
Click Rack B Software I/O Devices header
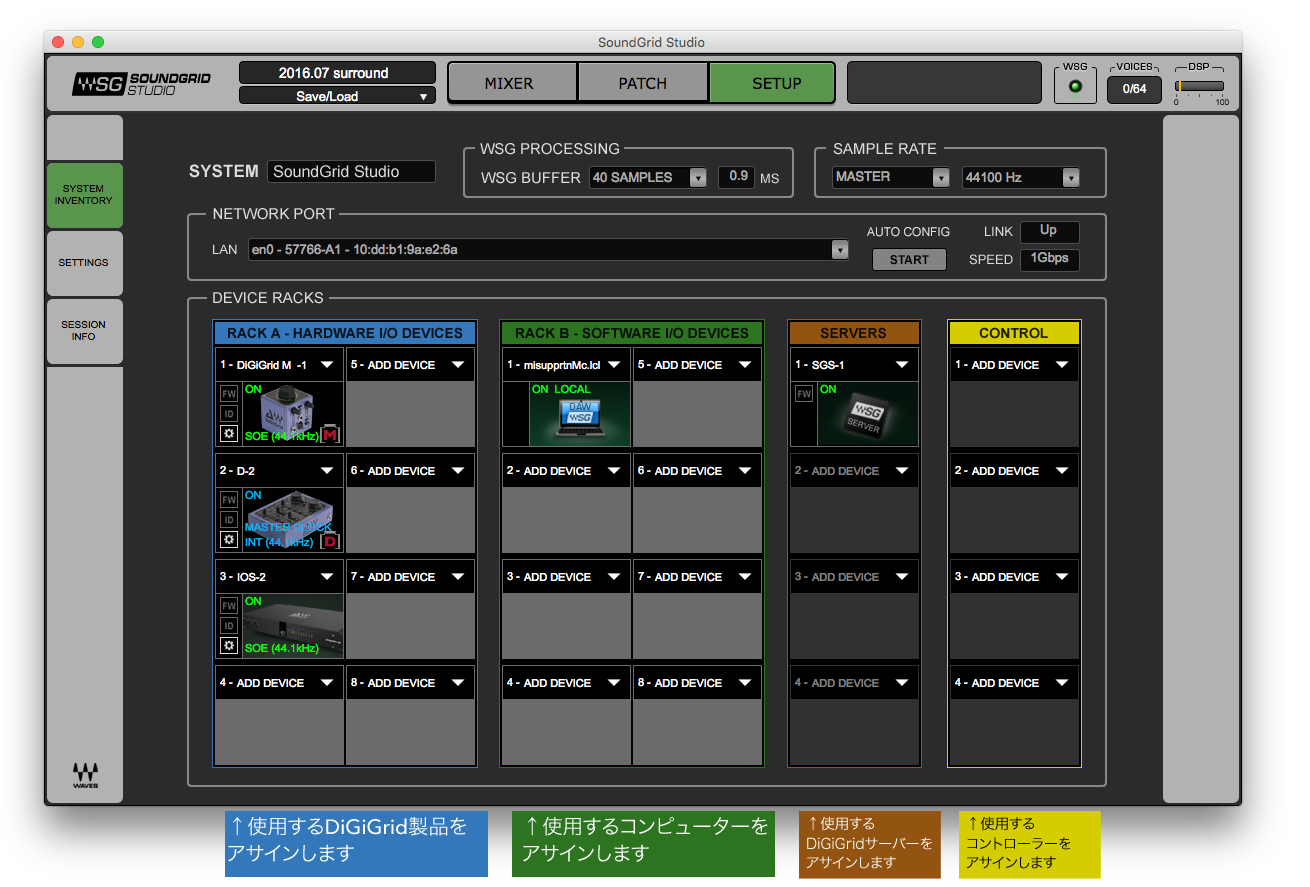coord(632,333)
